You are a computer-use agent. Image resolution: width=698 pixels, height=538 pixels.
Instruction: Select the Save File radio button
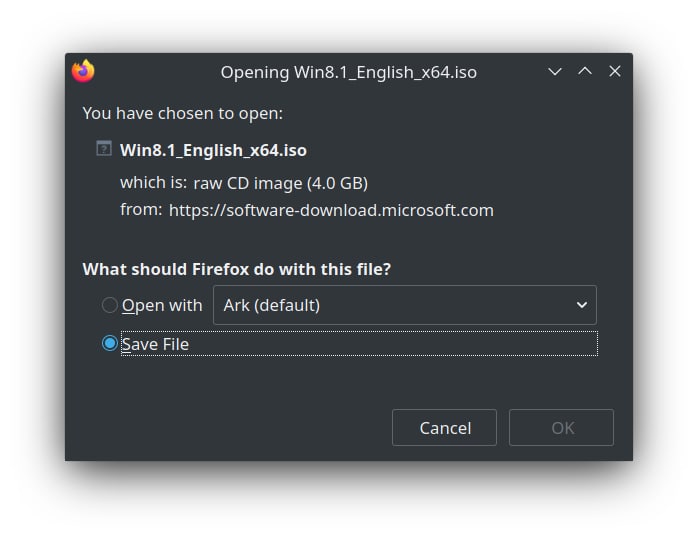pos(110,344)
